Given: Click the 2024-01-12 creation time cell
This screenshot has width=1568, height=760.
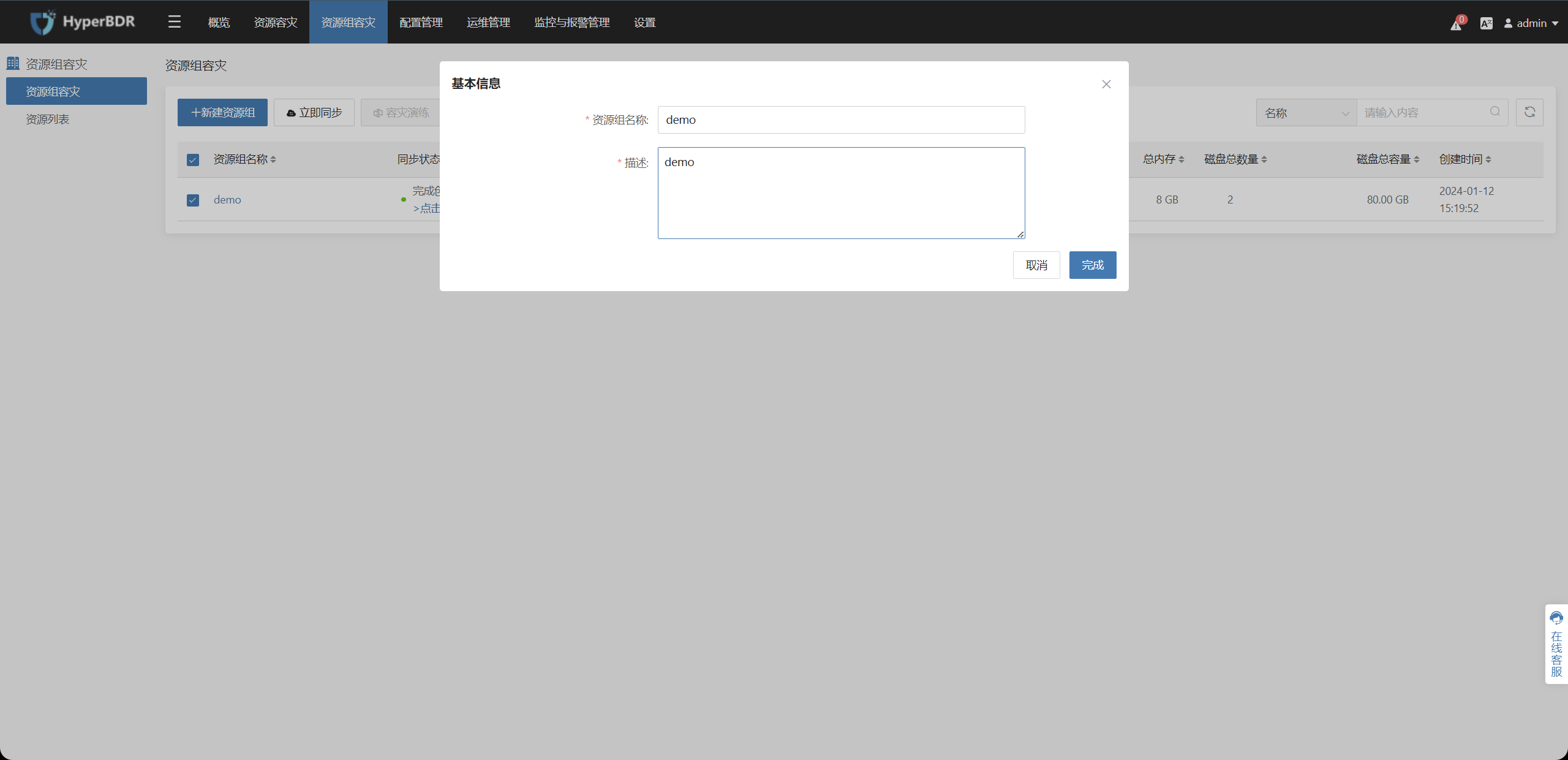Looking at the screenshot, I should (1466, 200).
